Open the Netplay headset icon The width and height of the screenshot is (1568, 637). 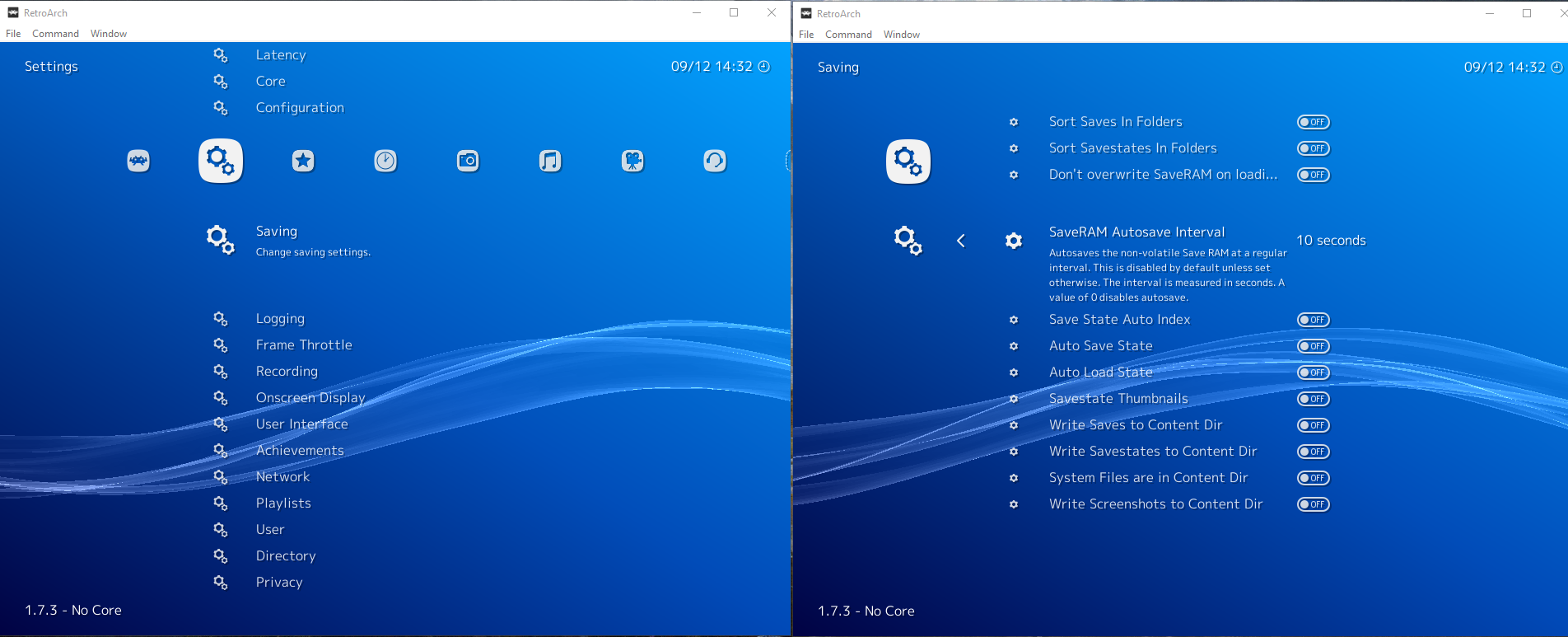click(715, 161)
